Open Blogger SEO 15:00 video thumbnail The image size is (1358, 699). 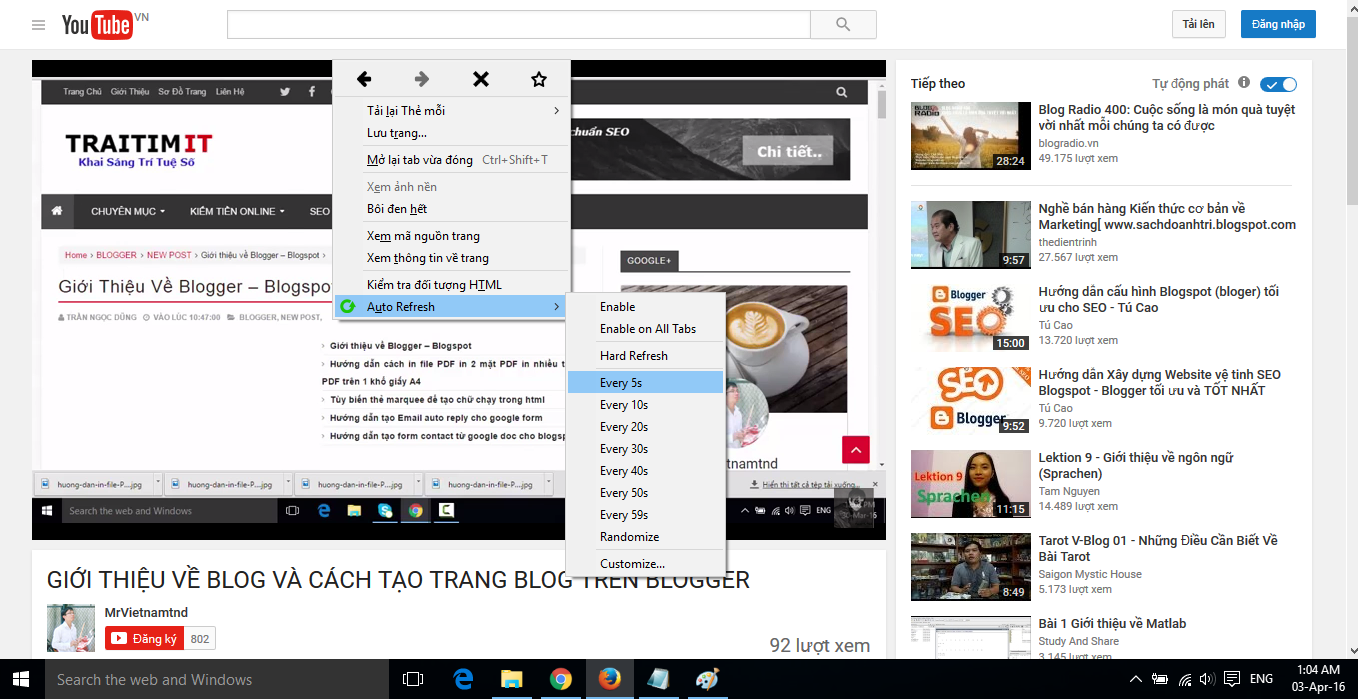(x=970, y=318)
